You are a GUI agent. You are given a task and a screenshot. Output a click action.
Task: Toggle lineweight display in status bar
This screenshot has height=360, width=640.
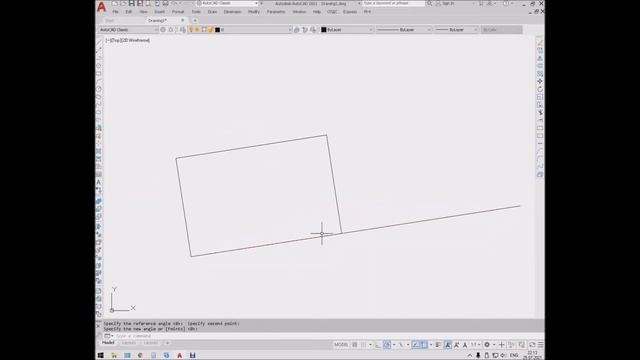tap(438, 345)
